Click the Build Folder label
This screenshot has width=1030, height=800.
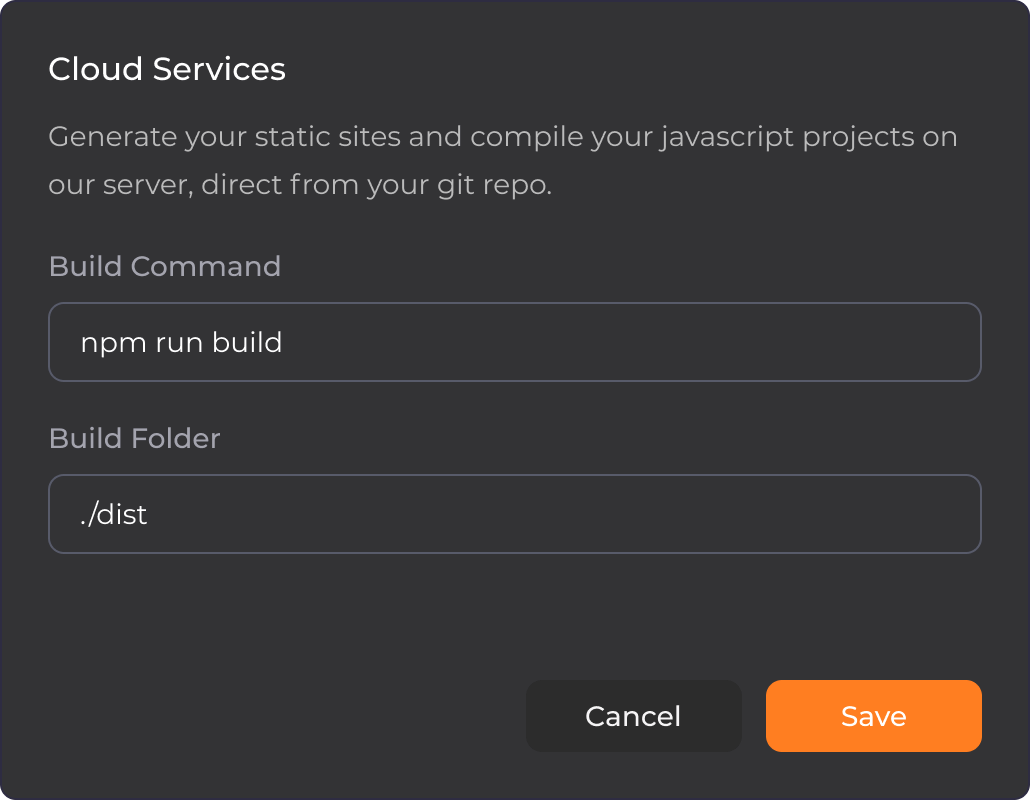click(134, 438)
